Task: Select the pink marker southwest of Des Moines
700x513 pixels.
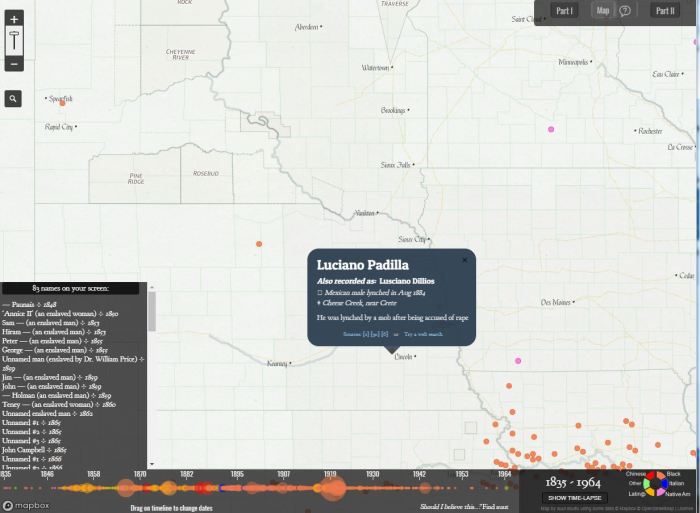Action: click(518, 361)
